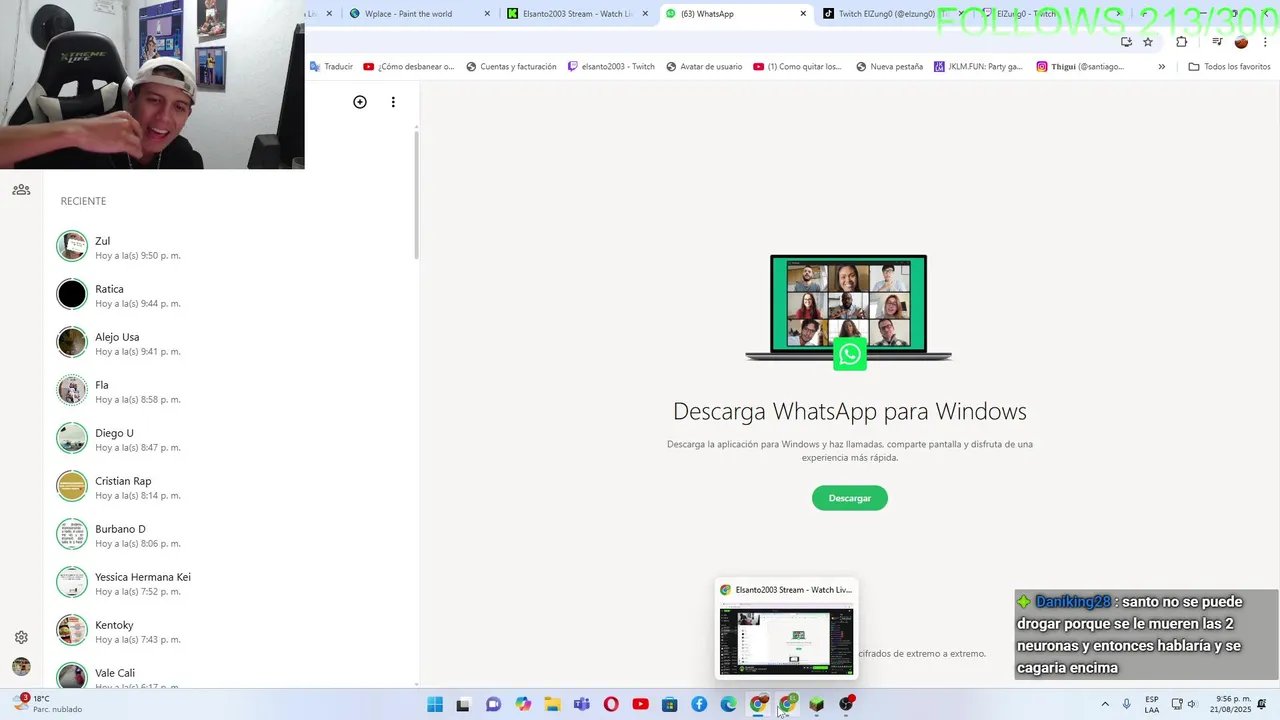Open YouTube app from taskbar
Image resolution: width=1280 pixels, height=720 pixels.
coord(640,705)
